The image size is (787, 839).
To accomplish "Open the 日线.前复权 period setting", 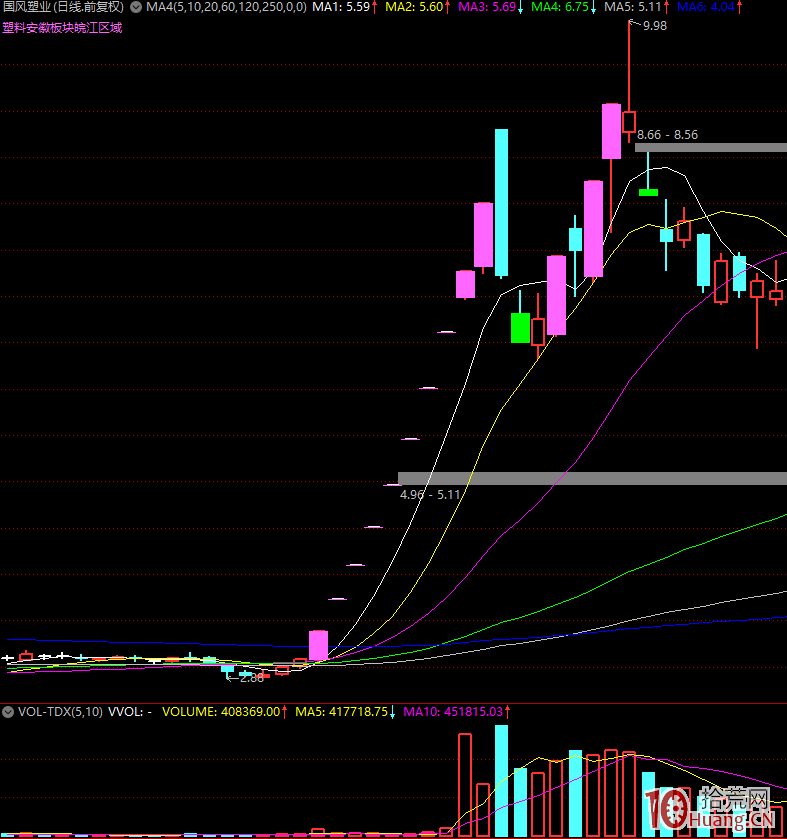I will point(89,7).
